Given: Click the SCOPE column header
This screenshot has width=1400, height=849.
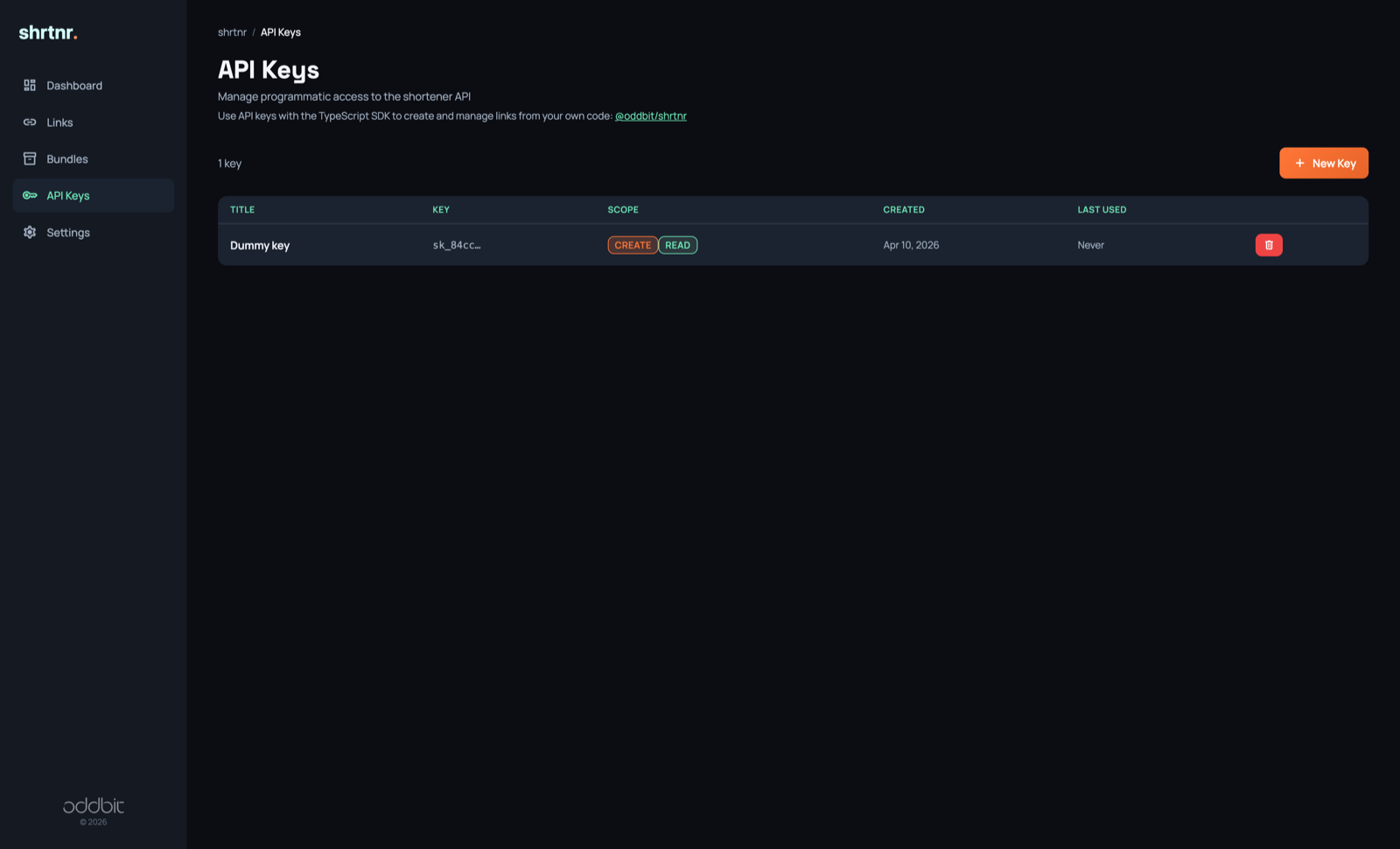Looking at the screenshot, I should pyautogui.click(x=623, y=210).
